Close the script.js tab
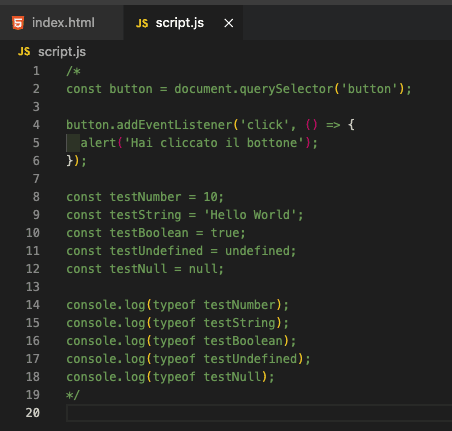Image resolution: width=452 pixels, height=431 pixels. [x=229, y=23]
